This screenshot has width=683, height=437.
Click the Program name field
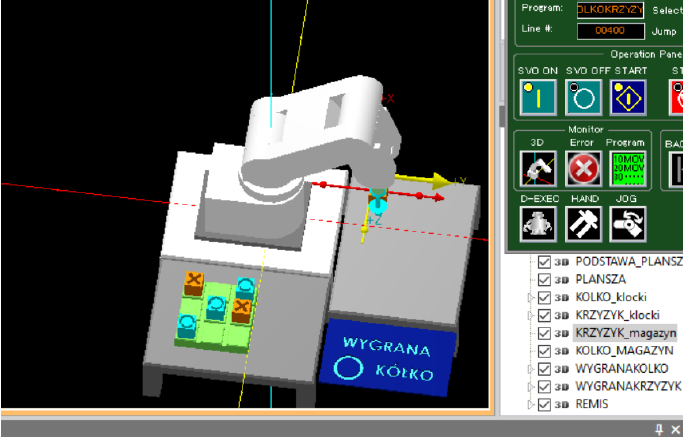coord(610,10)
